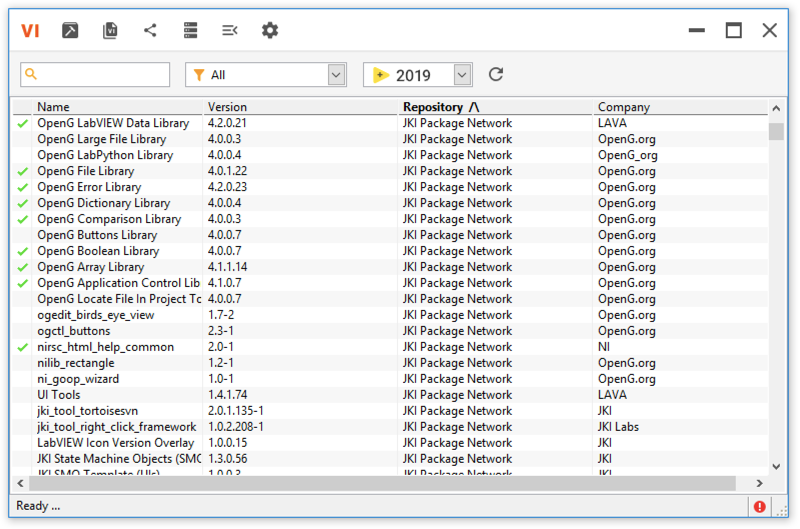Select the UI Tools package

point(390,395)
